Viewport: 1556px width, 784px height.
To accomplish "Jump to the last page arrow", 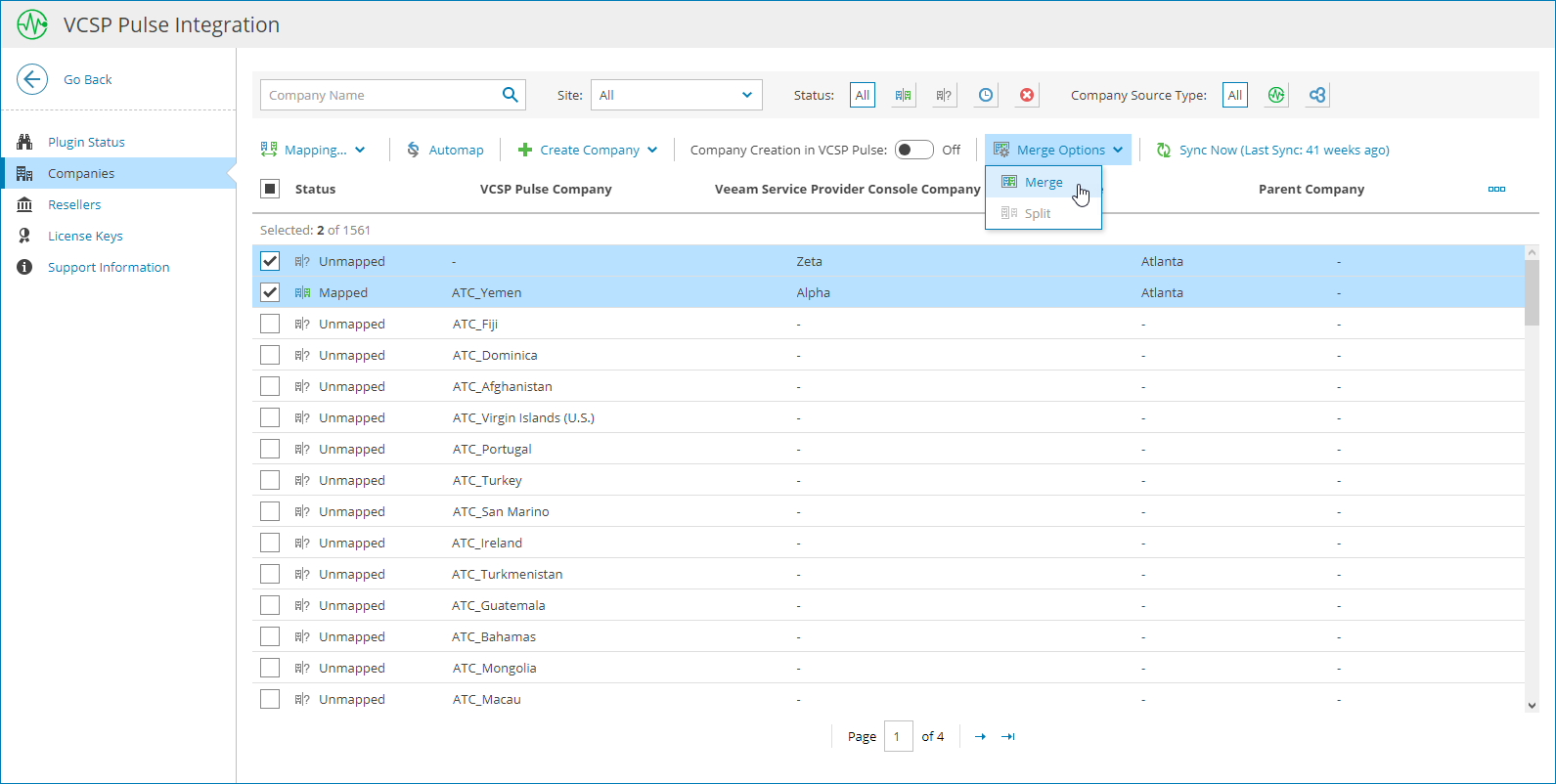I will [x=1008, y=736].
